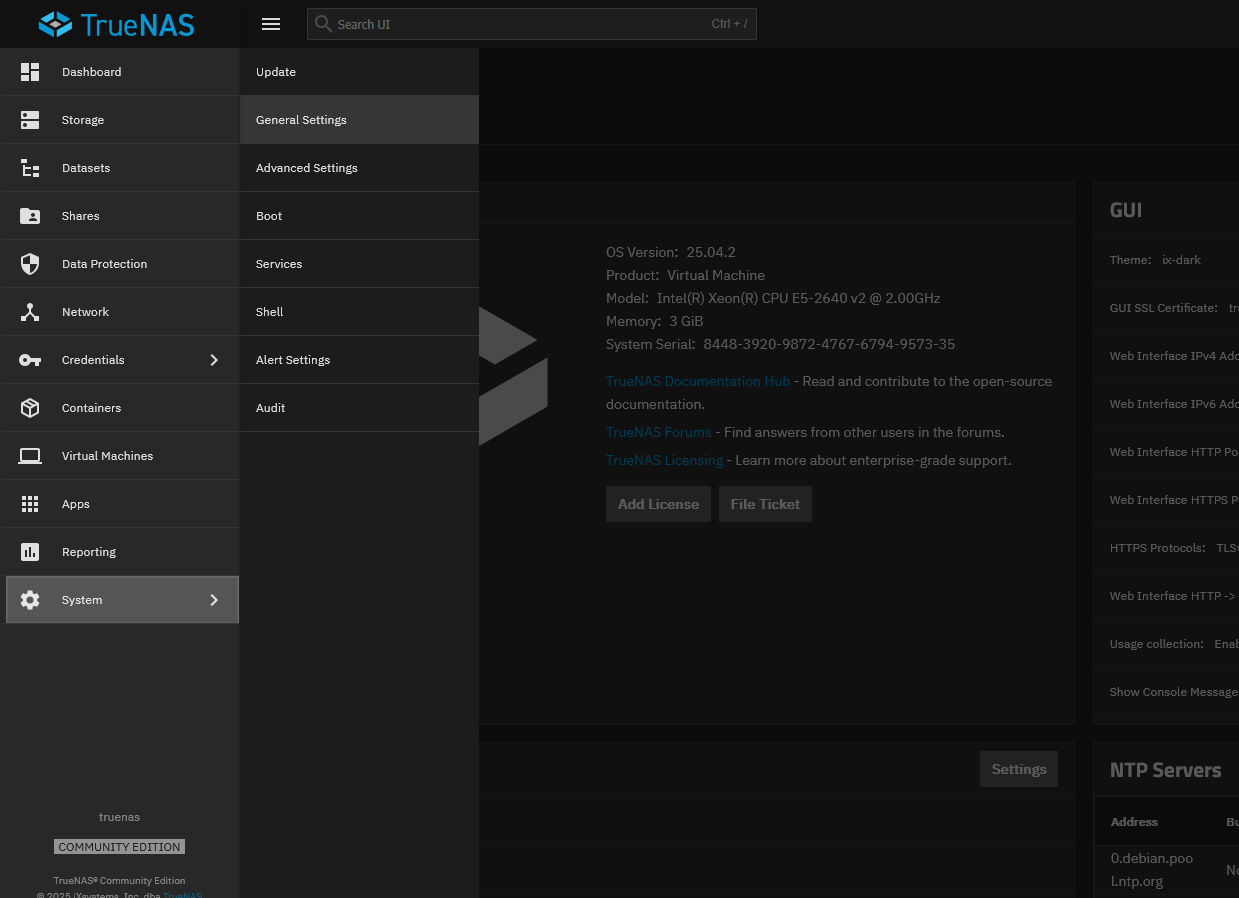This screenshot has width=1239, height=898.
Task: Click the Theme ix-dark row
Action: point(1166,260)
